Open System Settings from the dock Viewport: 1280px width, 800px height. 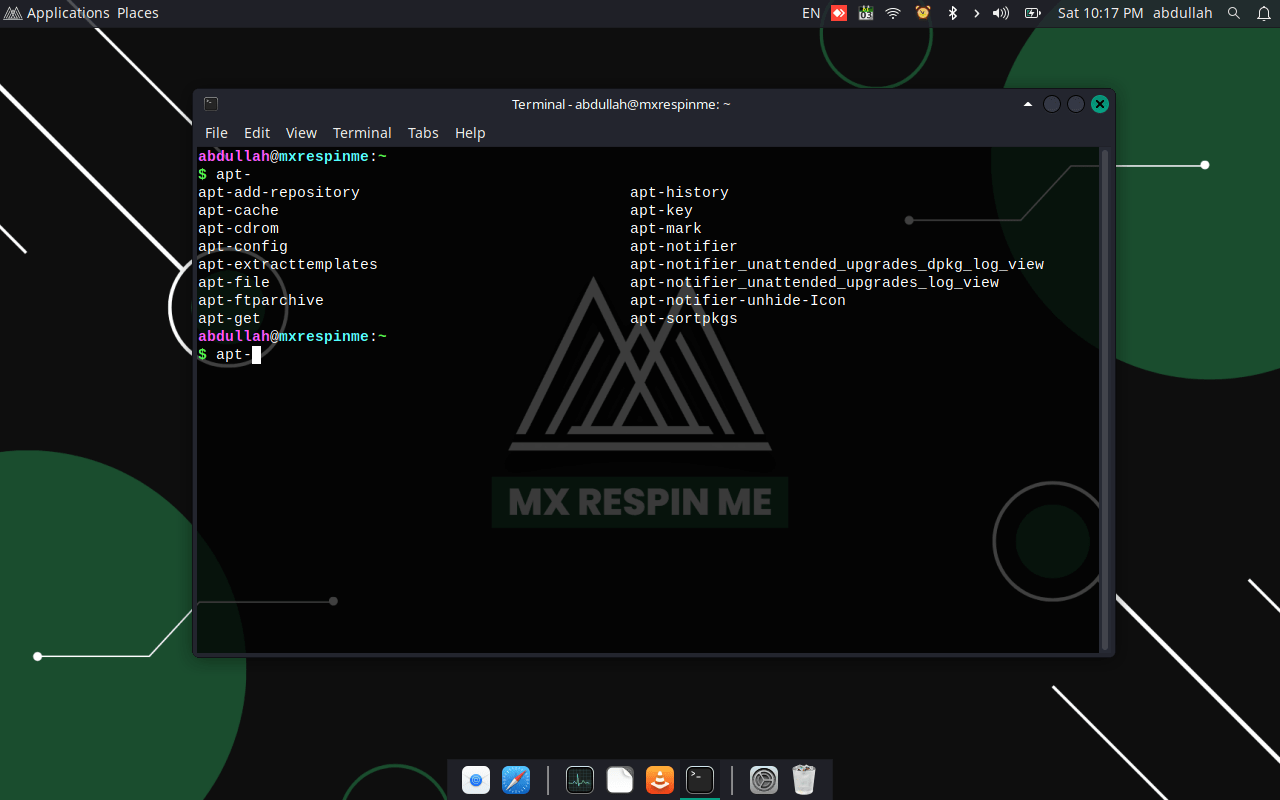pos(764,780)
